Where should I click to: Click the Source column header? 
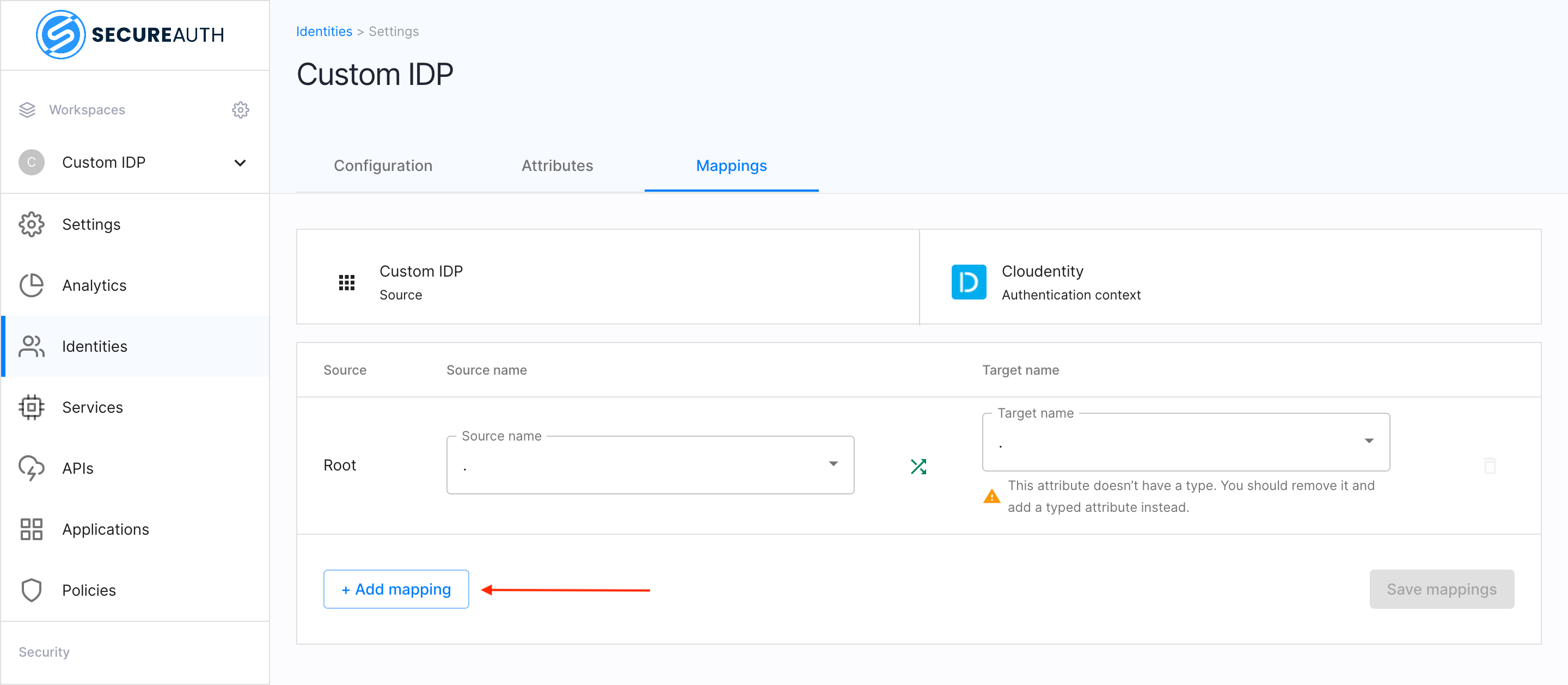pos(345,370)
